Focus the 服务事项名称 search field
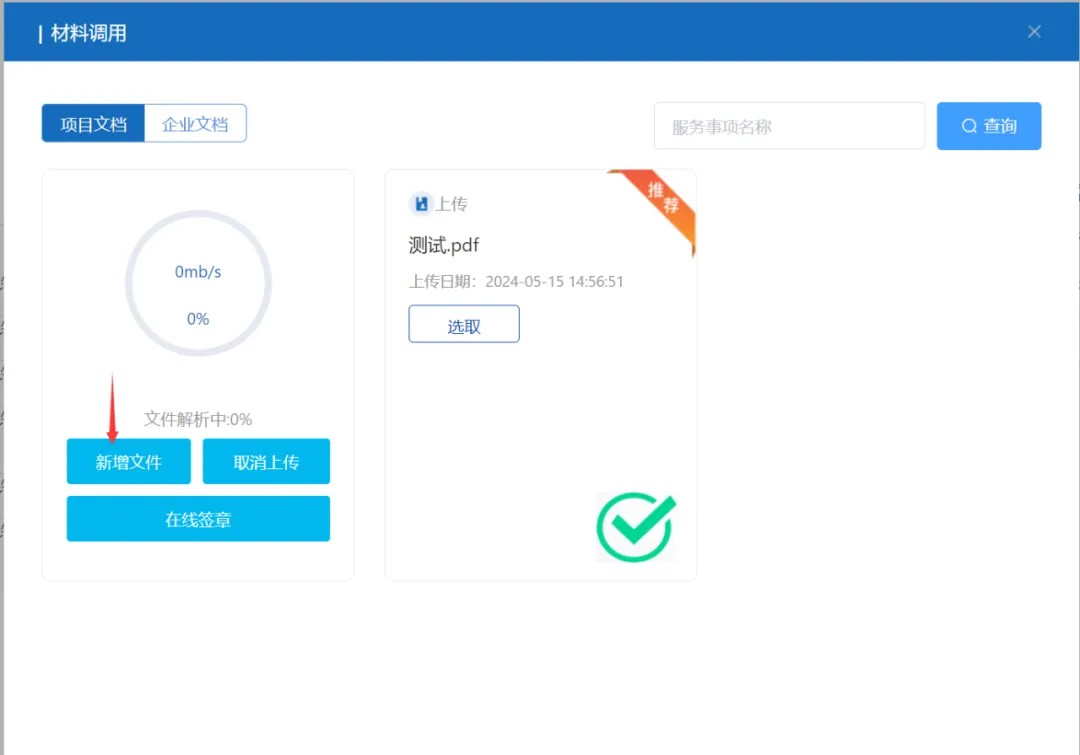The width and height of the screenshot is (1080, 755). point(789,127)
